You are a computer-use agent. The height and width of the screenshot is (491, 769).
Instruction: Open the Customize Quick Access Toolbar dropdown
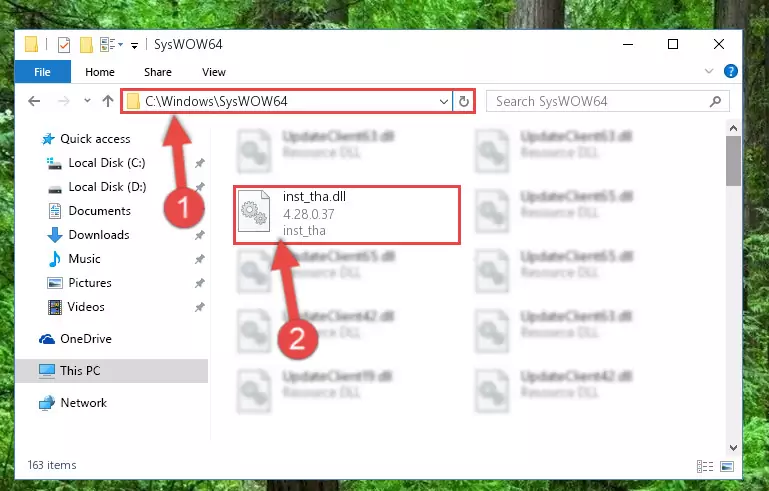pos(134,46)
